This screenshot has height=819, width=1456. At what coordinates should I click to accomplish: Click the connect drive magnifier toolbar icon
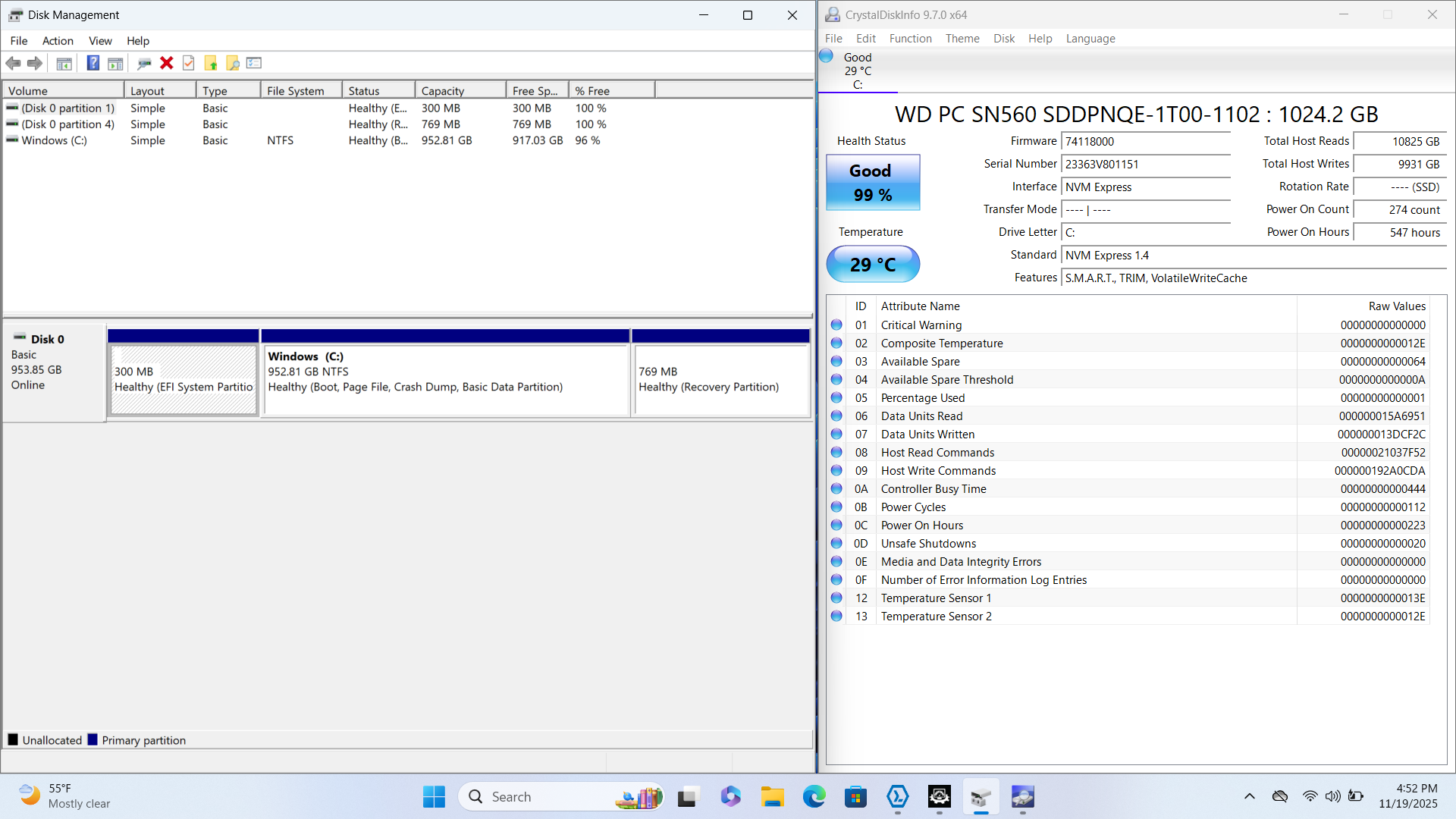pyautogui.click(x=144, y=63)
